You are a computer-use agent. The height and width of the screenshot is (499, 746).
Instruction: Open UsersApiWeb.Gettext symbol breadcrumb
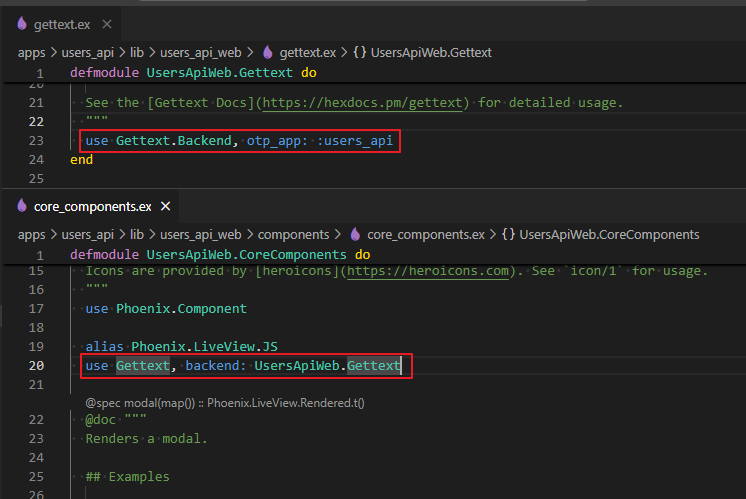point(431,52)
